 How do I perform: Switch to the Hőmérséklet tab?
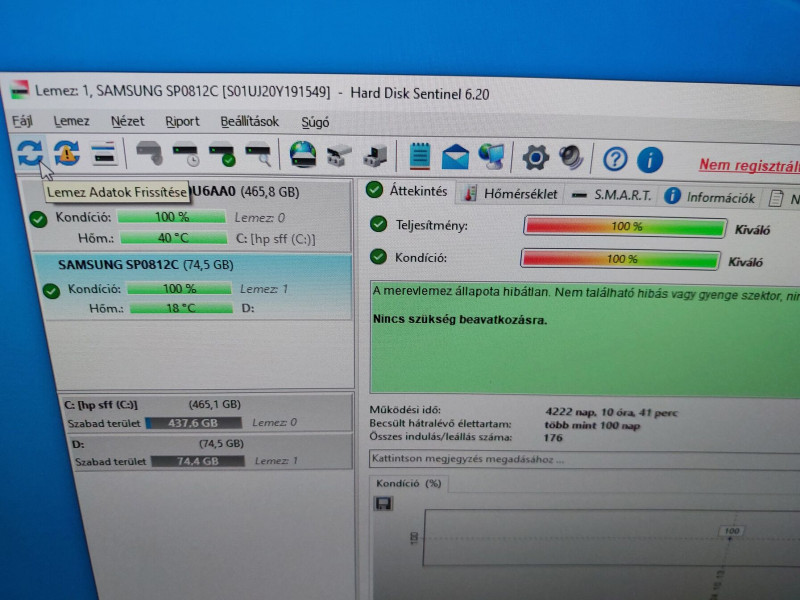coord(510,194)
